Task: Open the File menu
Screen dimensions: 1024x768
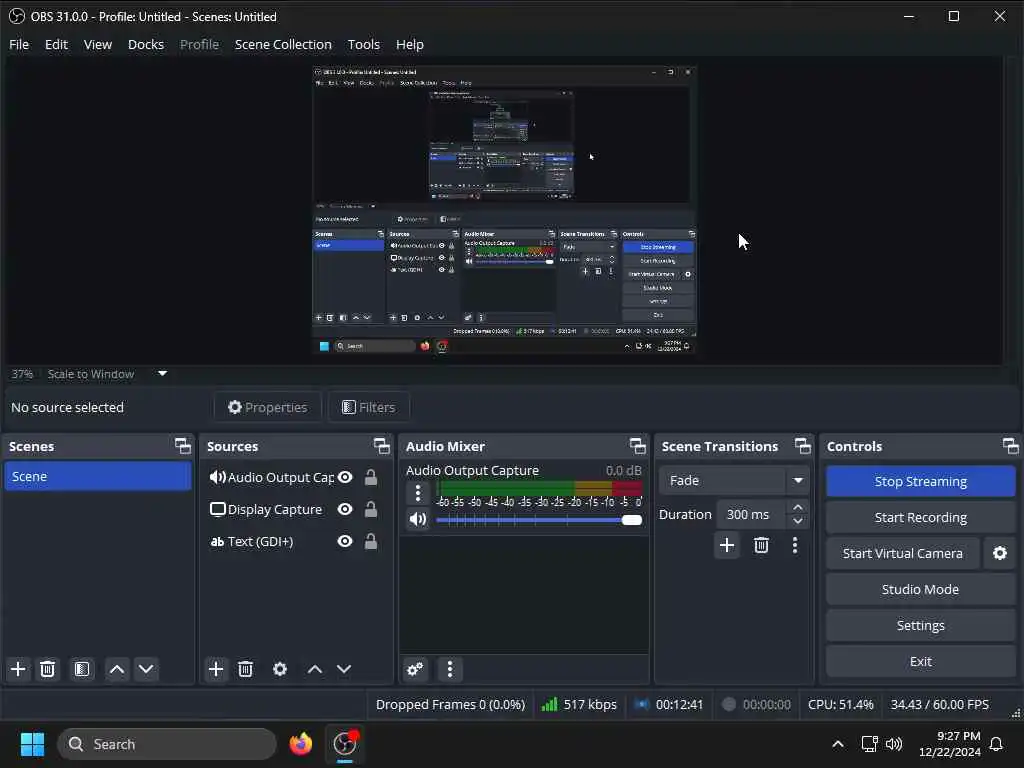Action: click(x=19, y=44)
